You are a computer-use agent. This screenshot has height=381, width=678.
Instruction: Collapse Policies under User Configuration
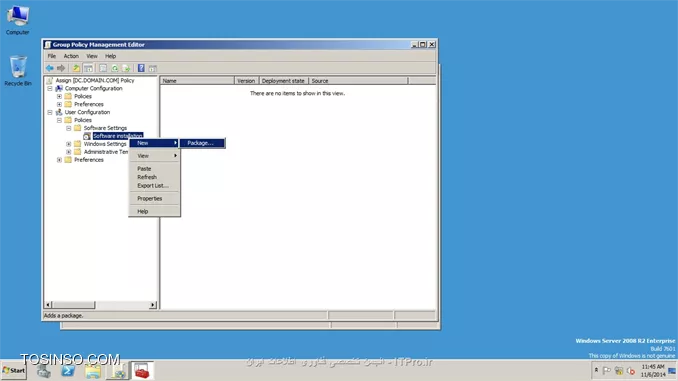pyautogui.click(x=59, y=120)
